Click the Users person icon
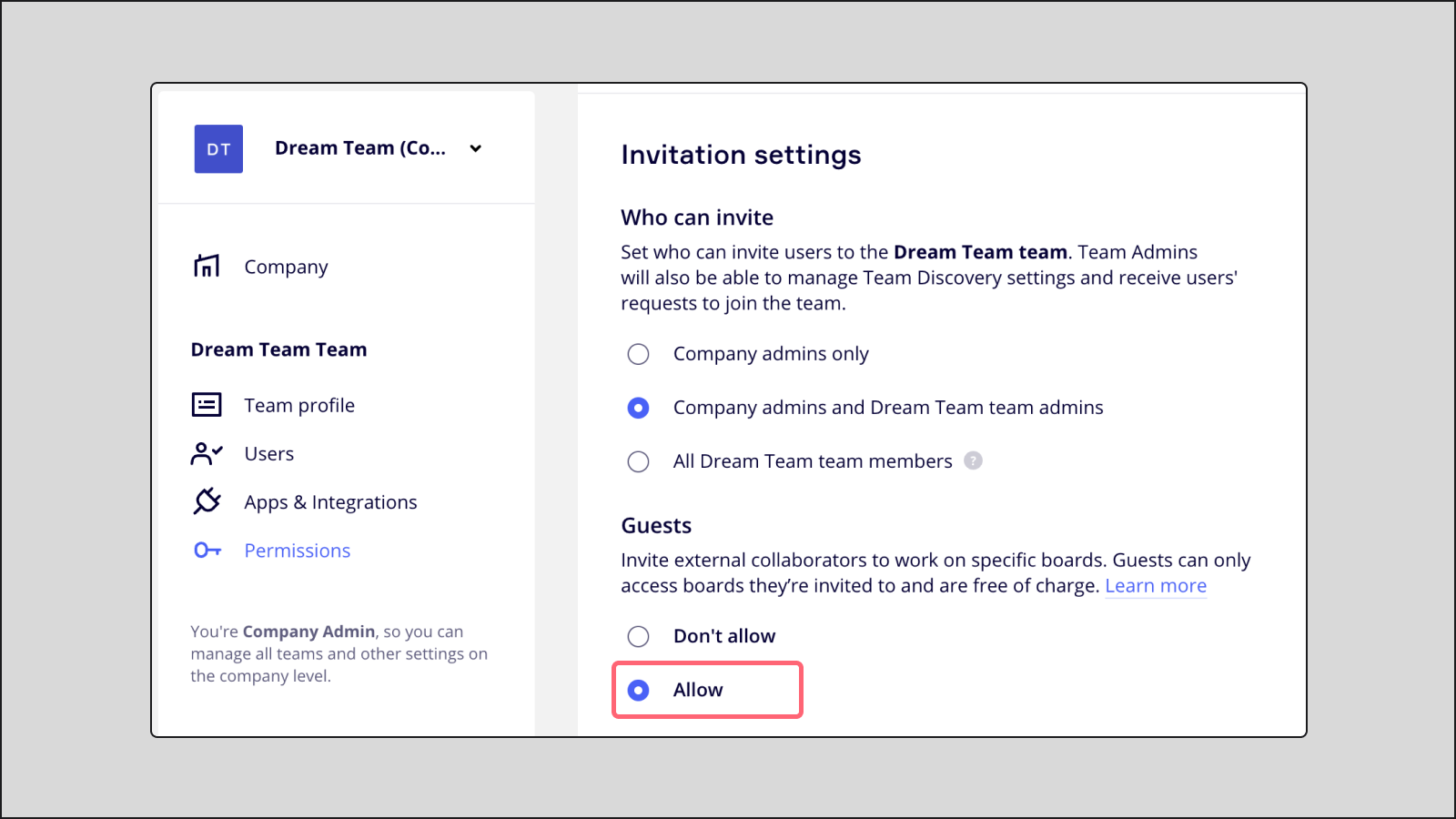This screenshot has width=1456, height=819. click(207, 453)
